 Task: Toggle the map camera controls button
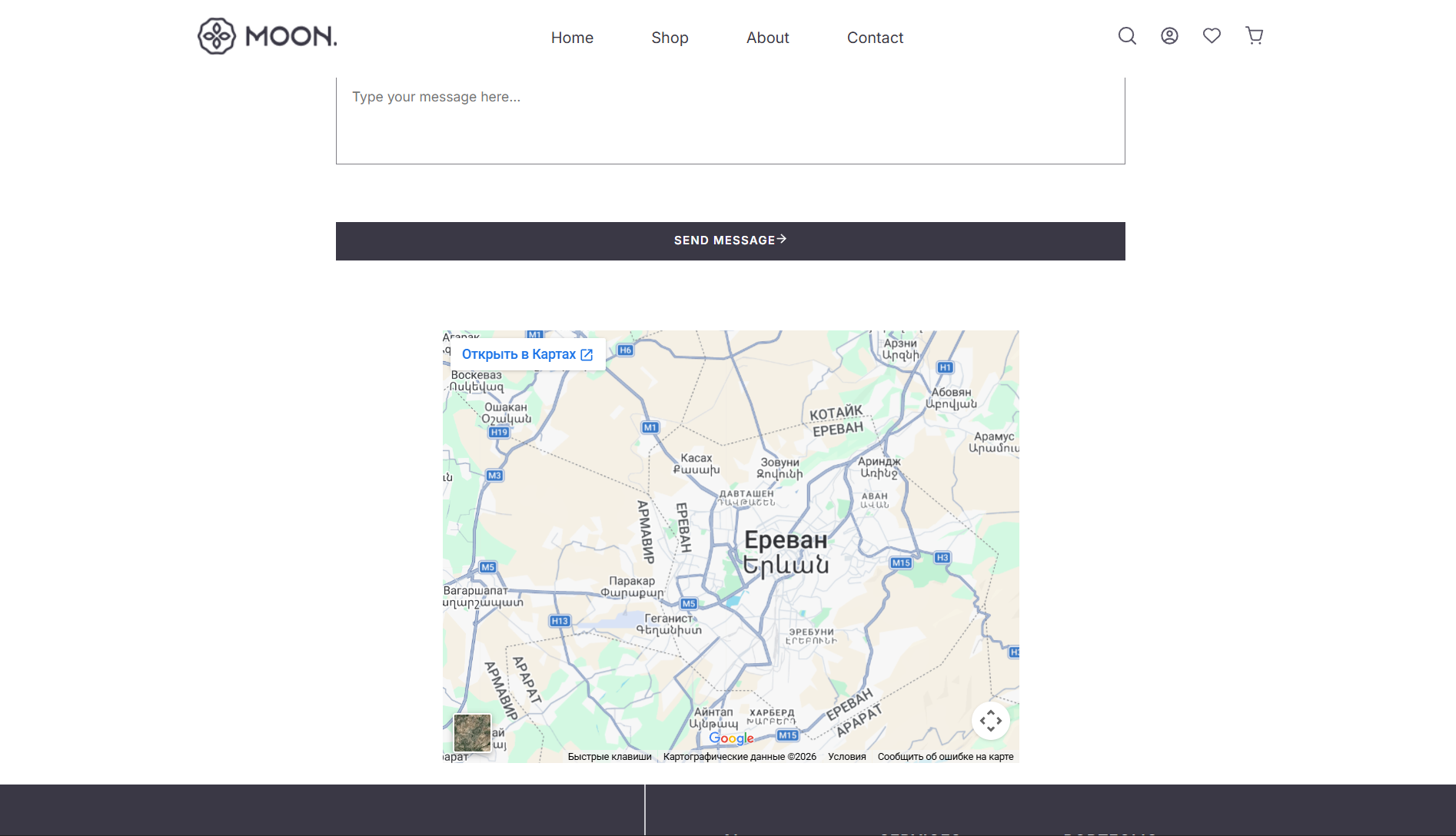pos(991,721)
